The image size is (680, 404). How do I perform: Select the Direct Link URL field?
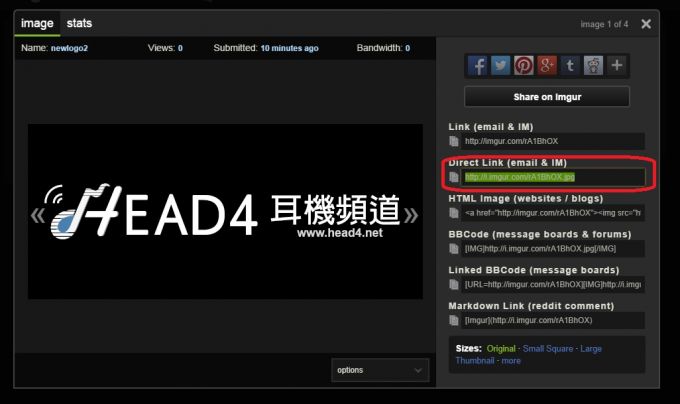click(x=553, y=177)
